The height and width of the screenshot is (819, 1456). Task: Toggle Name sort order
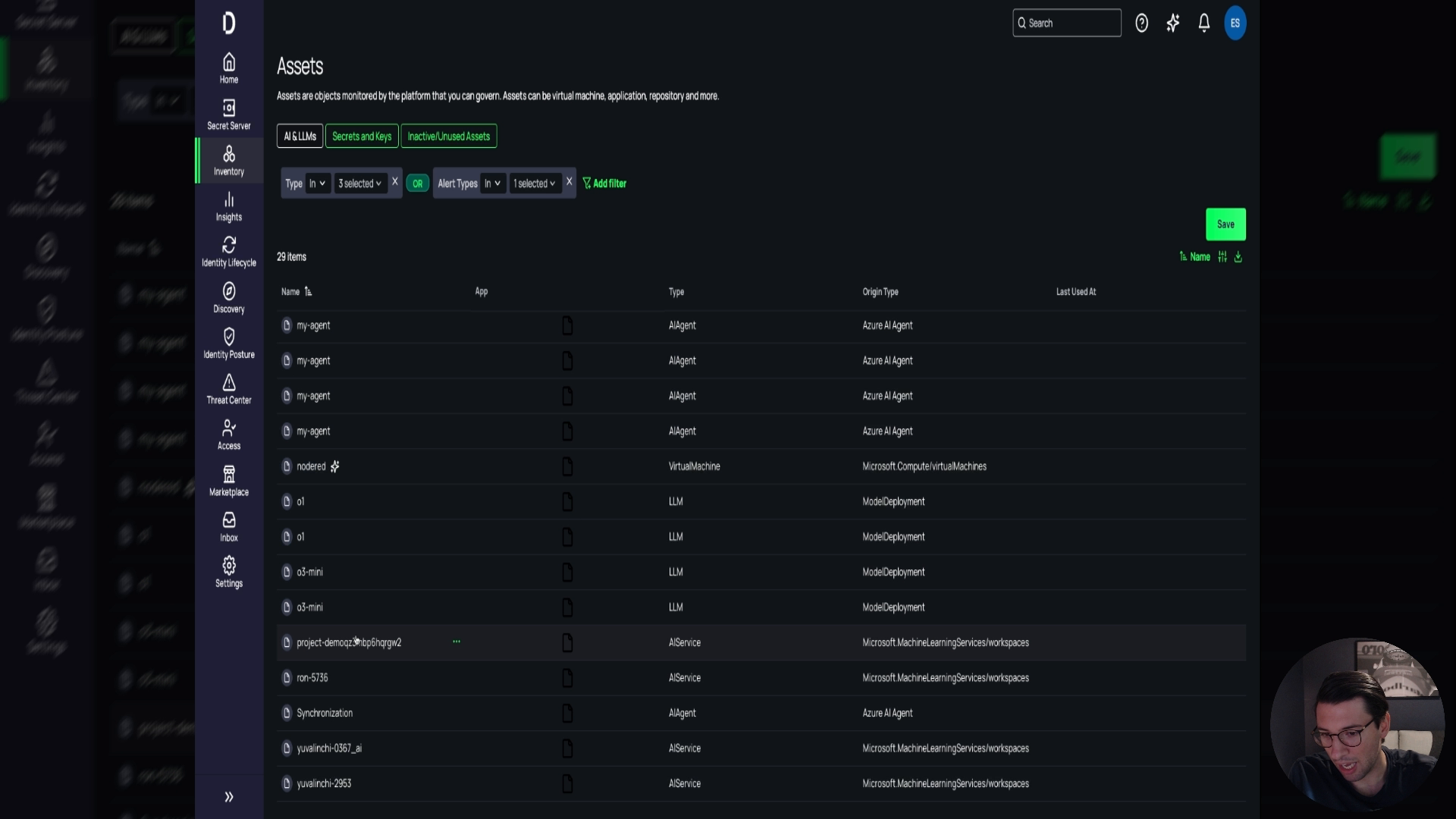1196,257
